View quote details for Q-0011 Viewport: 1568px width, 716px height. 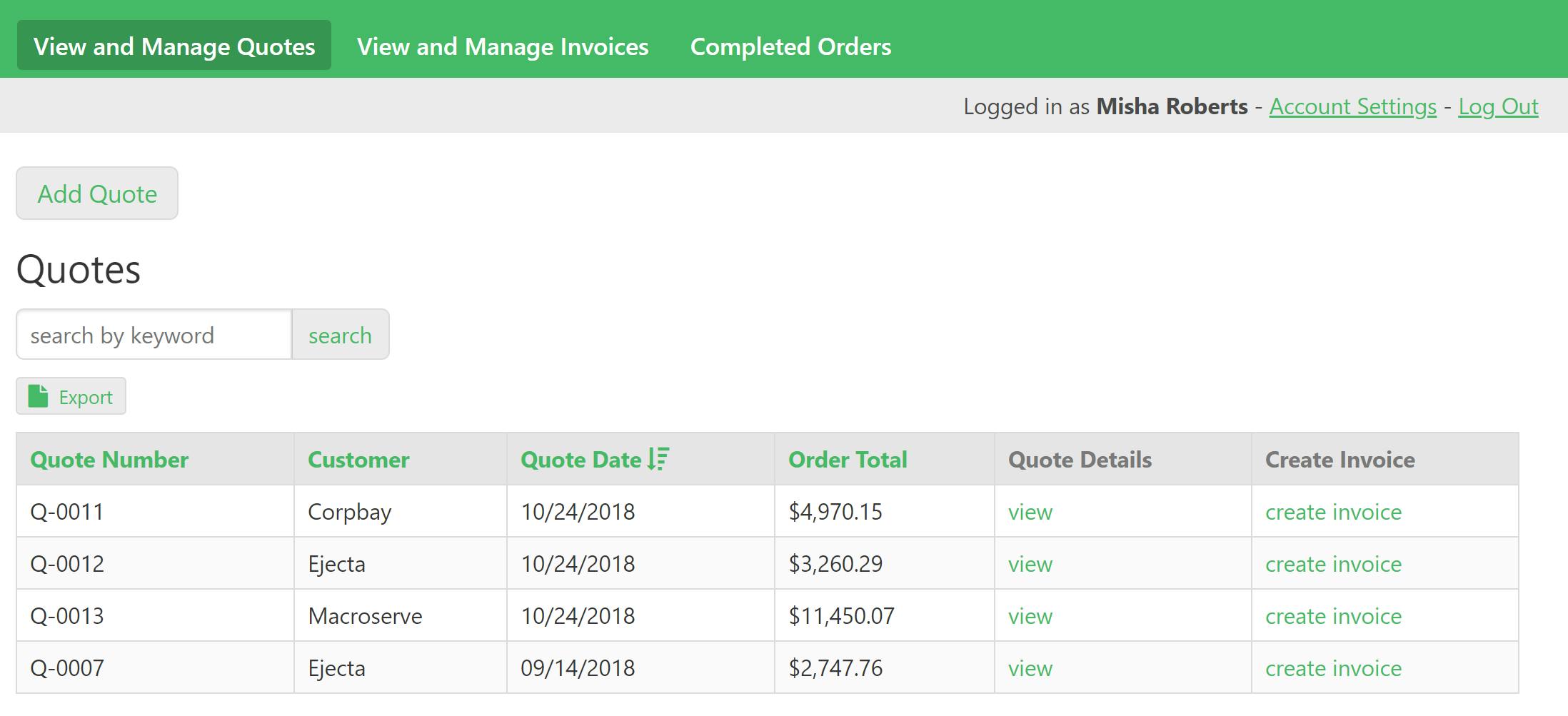pyautogui.click(x=1030, y=512)
